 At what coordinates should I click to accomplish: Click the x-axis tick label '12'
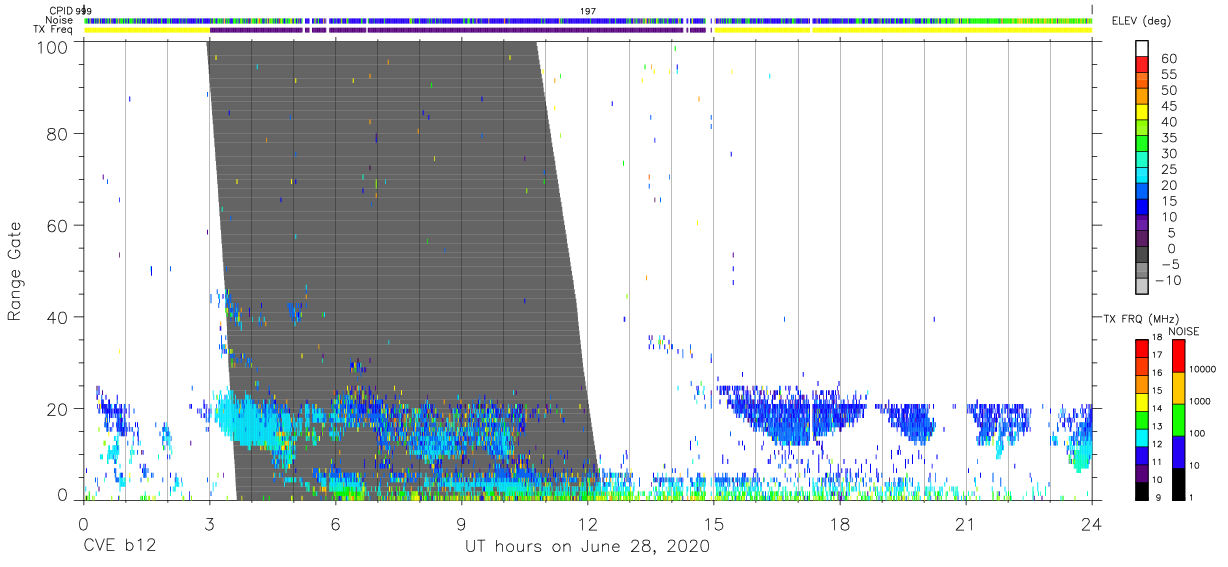[x=587, y=524]
